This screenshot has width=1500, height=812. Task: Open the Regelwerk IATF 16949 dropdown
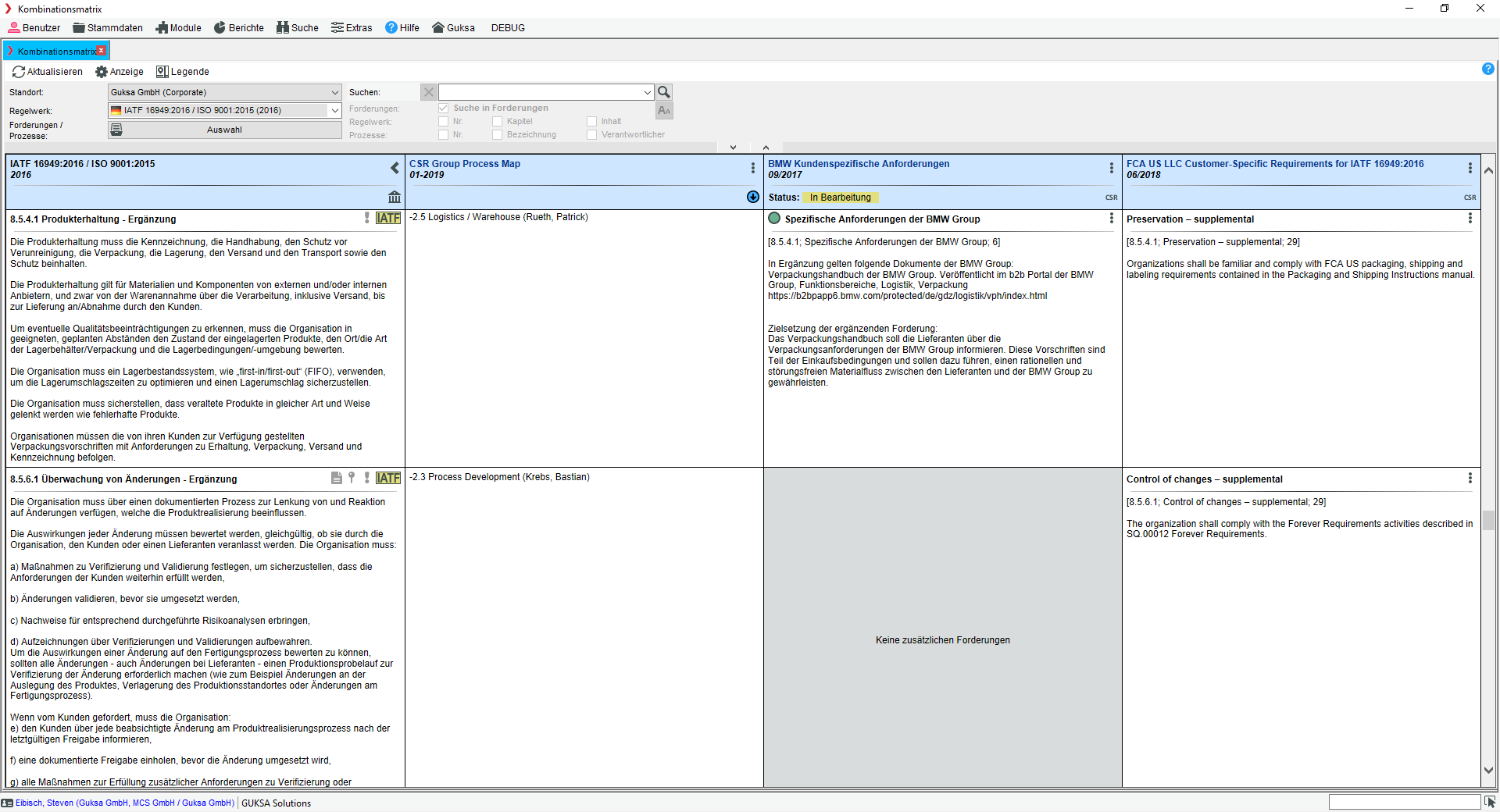[225, 110]
